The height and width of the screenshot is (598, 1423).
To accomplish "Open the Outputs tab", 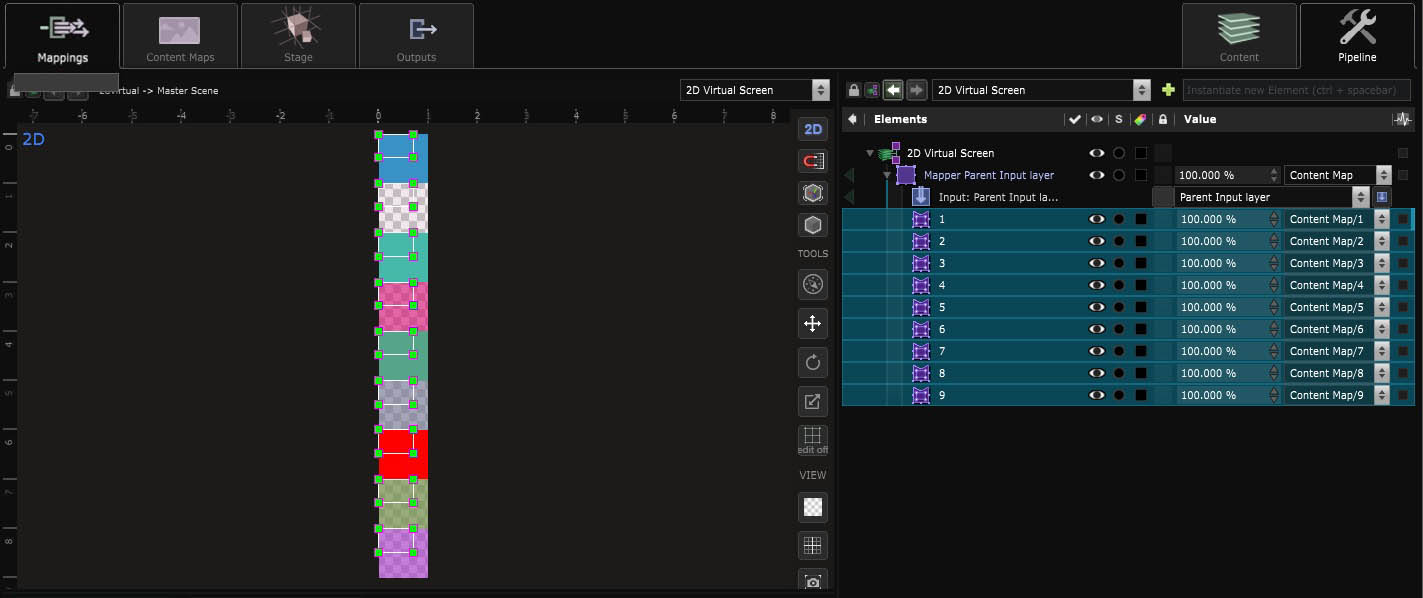I will tap(416, 37).
